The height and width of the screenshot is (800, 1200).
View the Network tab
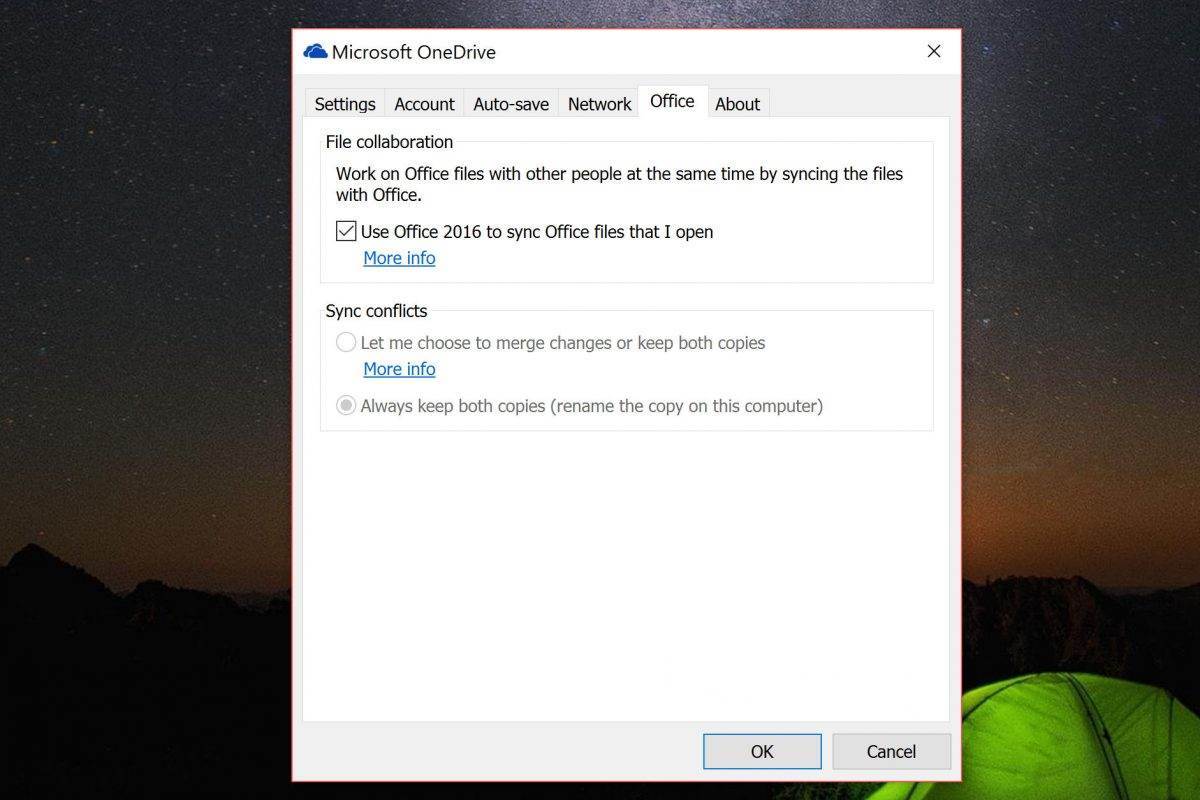point(598,103)
